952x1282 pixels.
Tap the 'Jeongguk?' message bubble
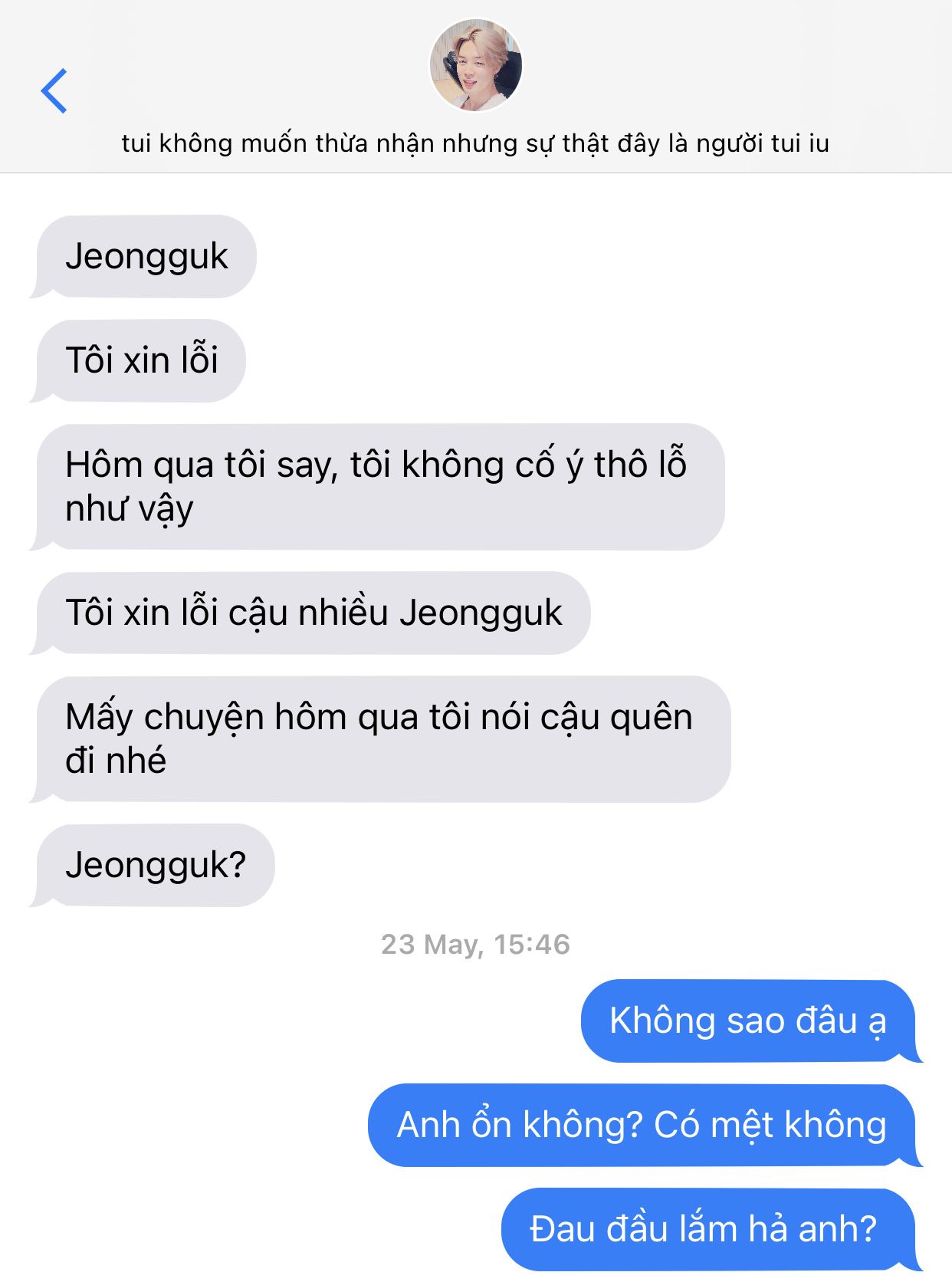(152, 865)
